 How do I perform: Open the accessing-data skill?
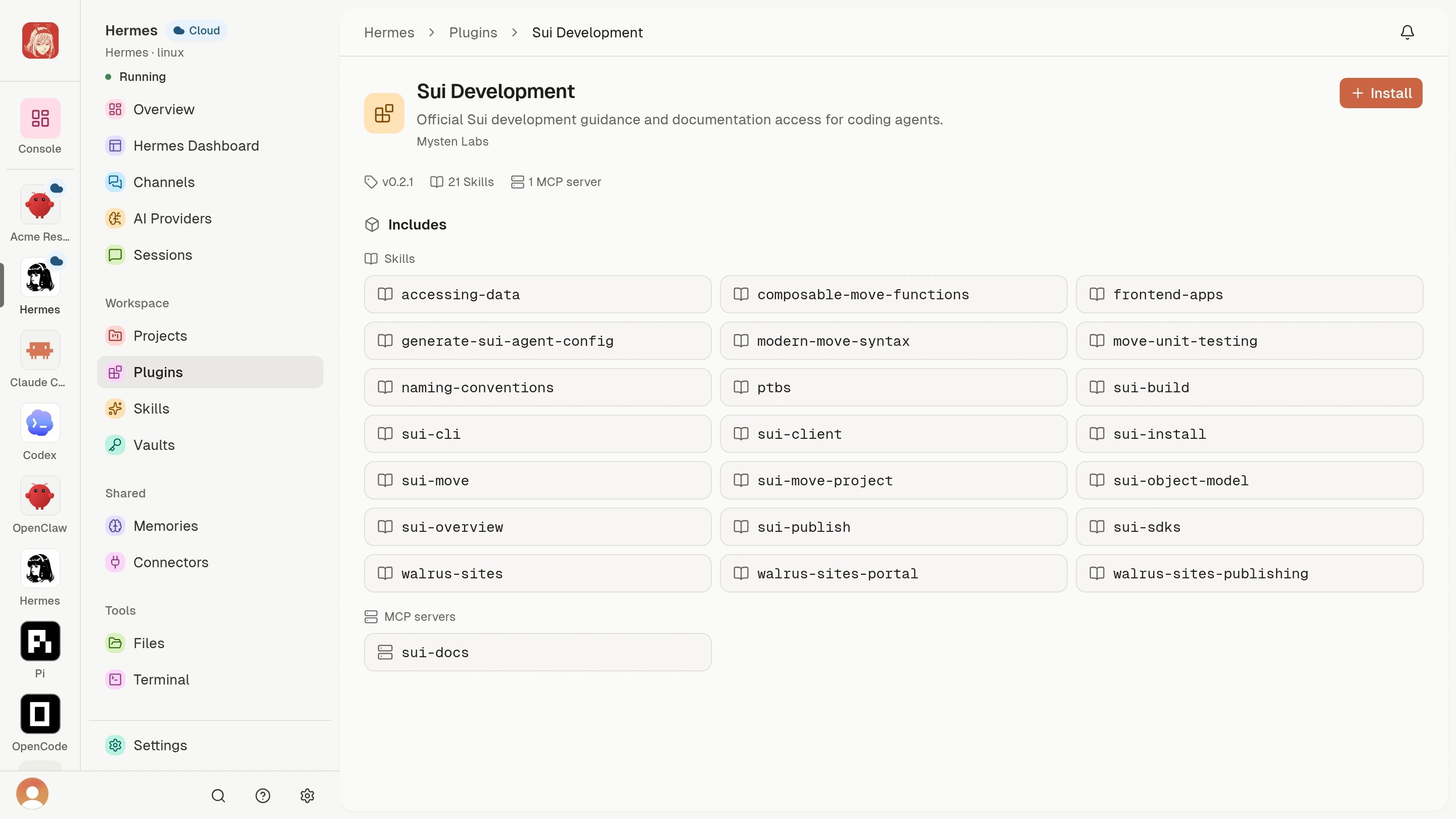pos(537,294)
